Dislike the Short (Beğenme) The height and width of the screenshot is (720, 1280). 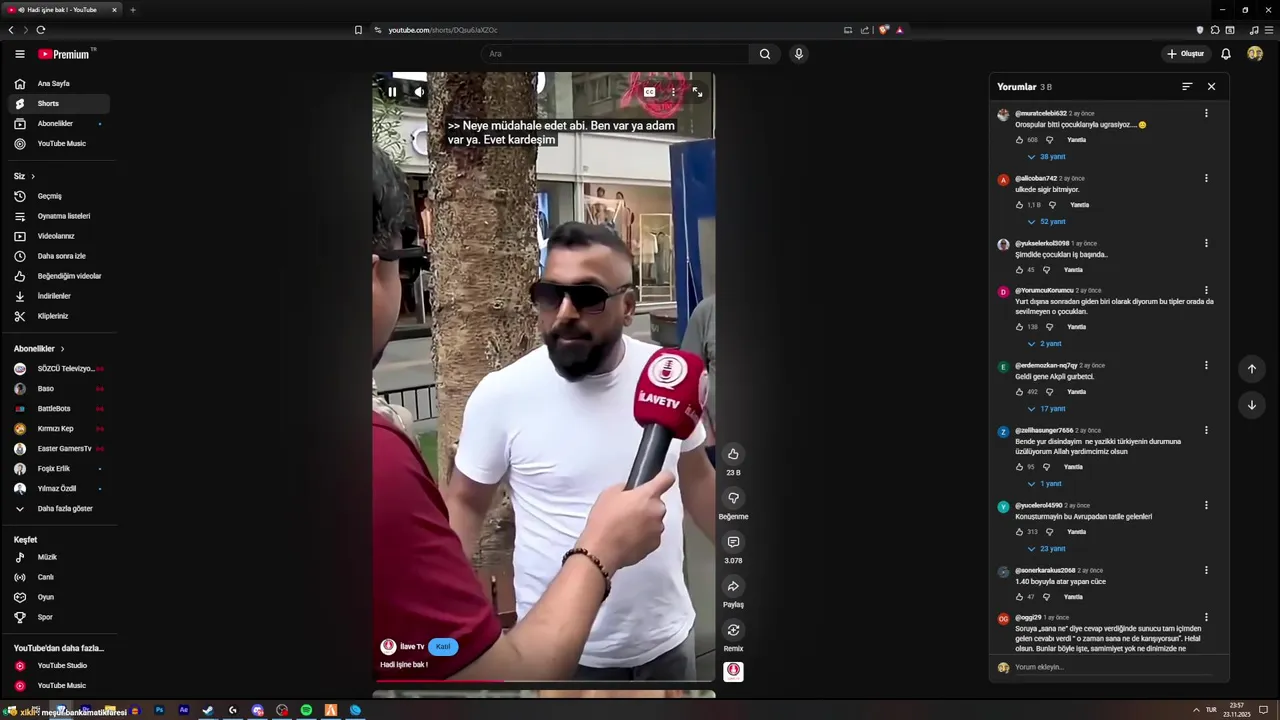(733, 498)
